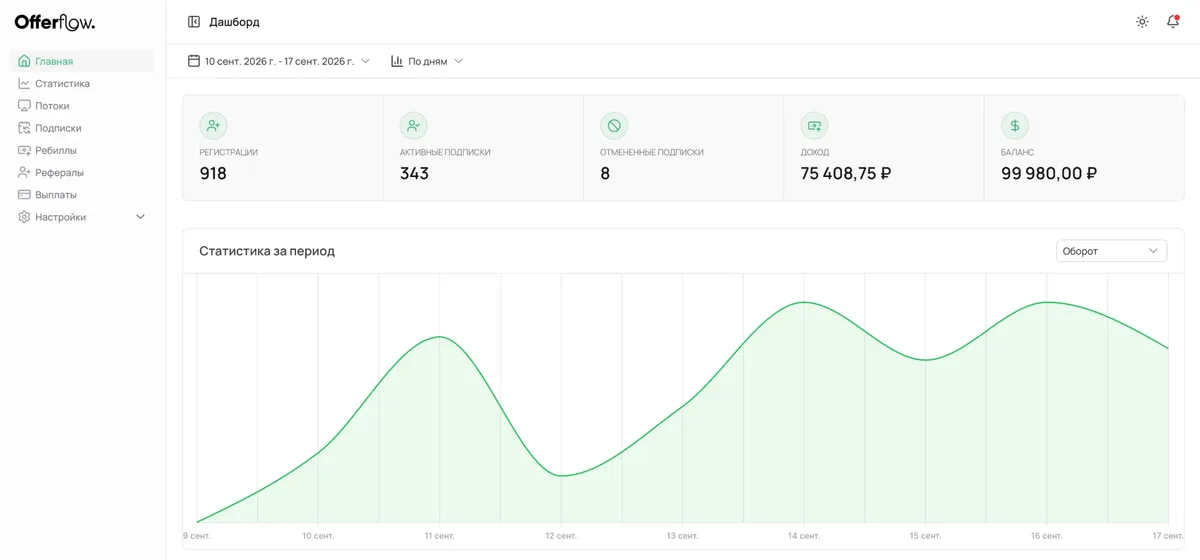Click the 14 сент. axis label
This screenshot has width=1200, height=560.
tap(803, 536)
